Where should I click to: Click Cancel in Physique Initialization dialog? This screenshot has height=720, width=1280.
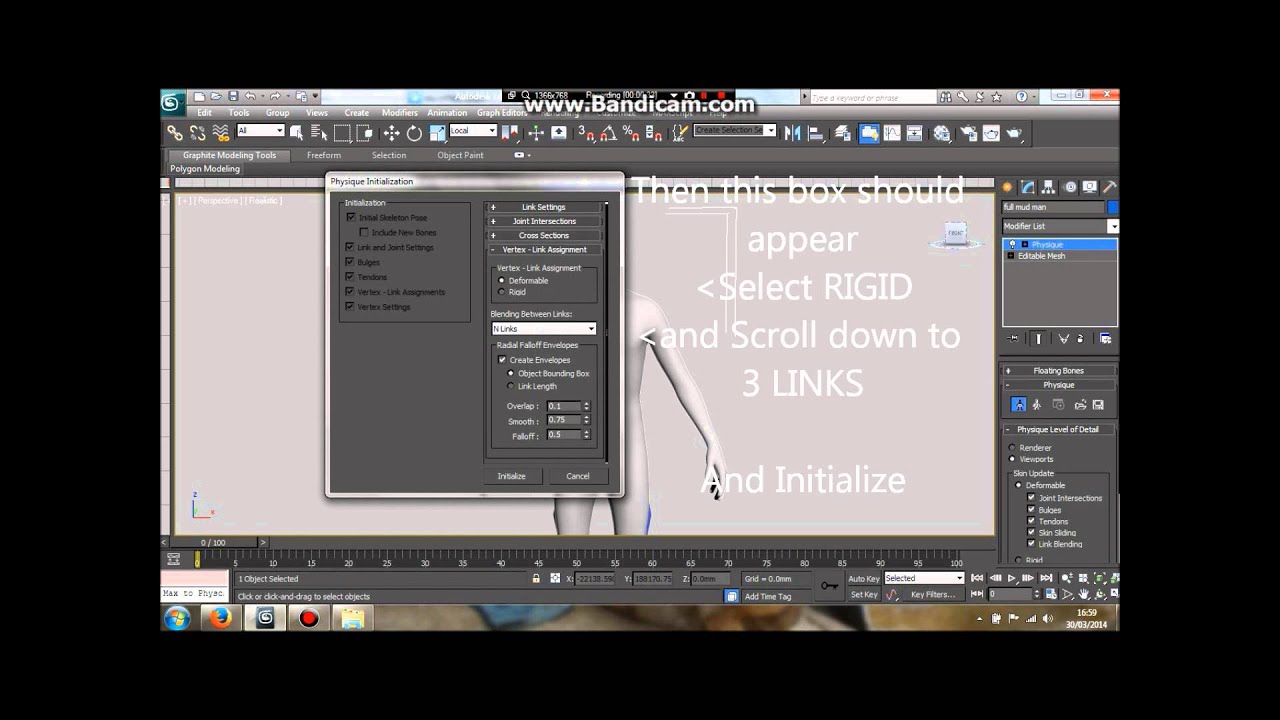click(578, 476)
